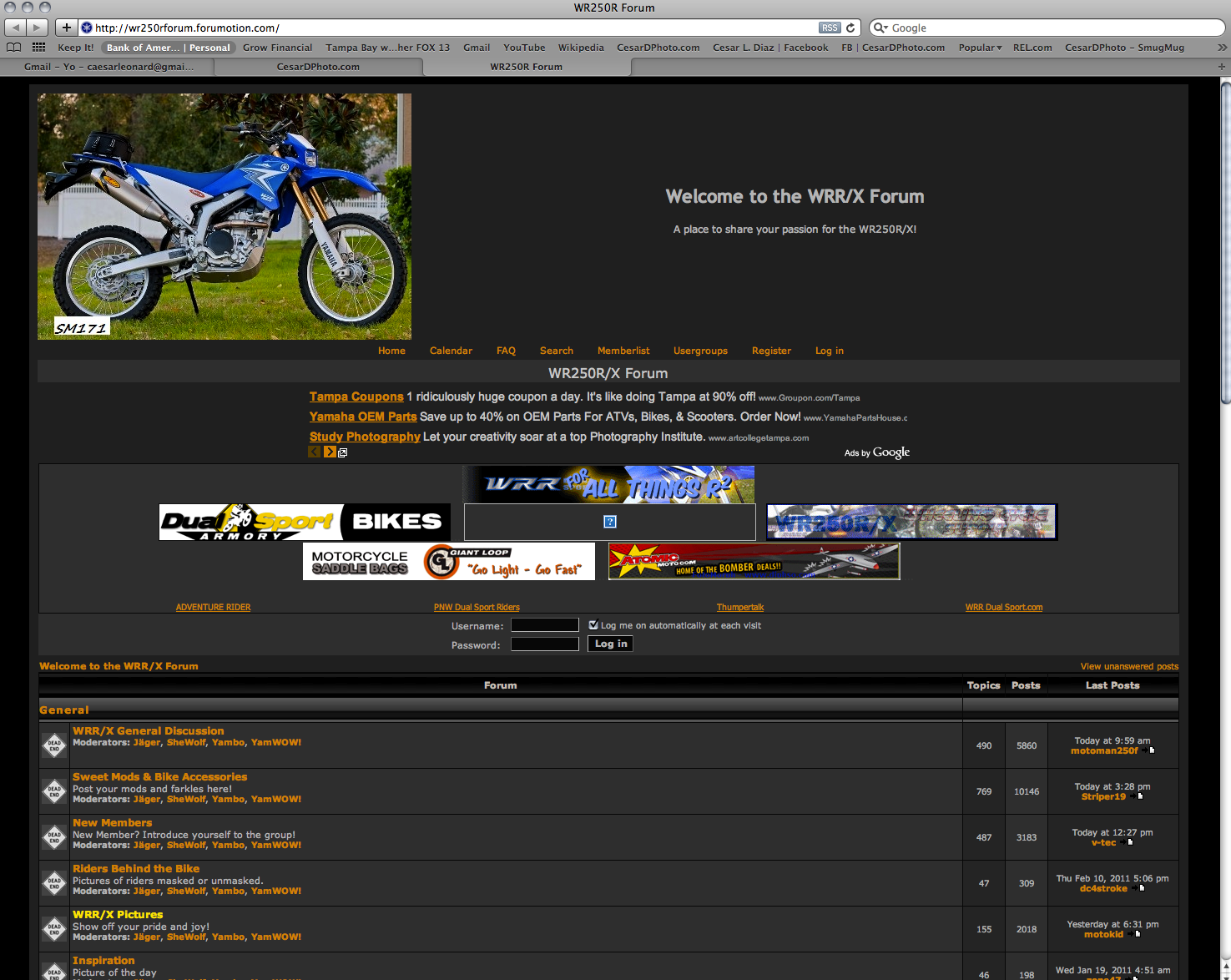
Task: Click the blue WR250R motorcycle header photo
Action: tap(225, 216)
